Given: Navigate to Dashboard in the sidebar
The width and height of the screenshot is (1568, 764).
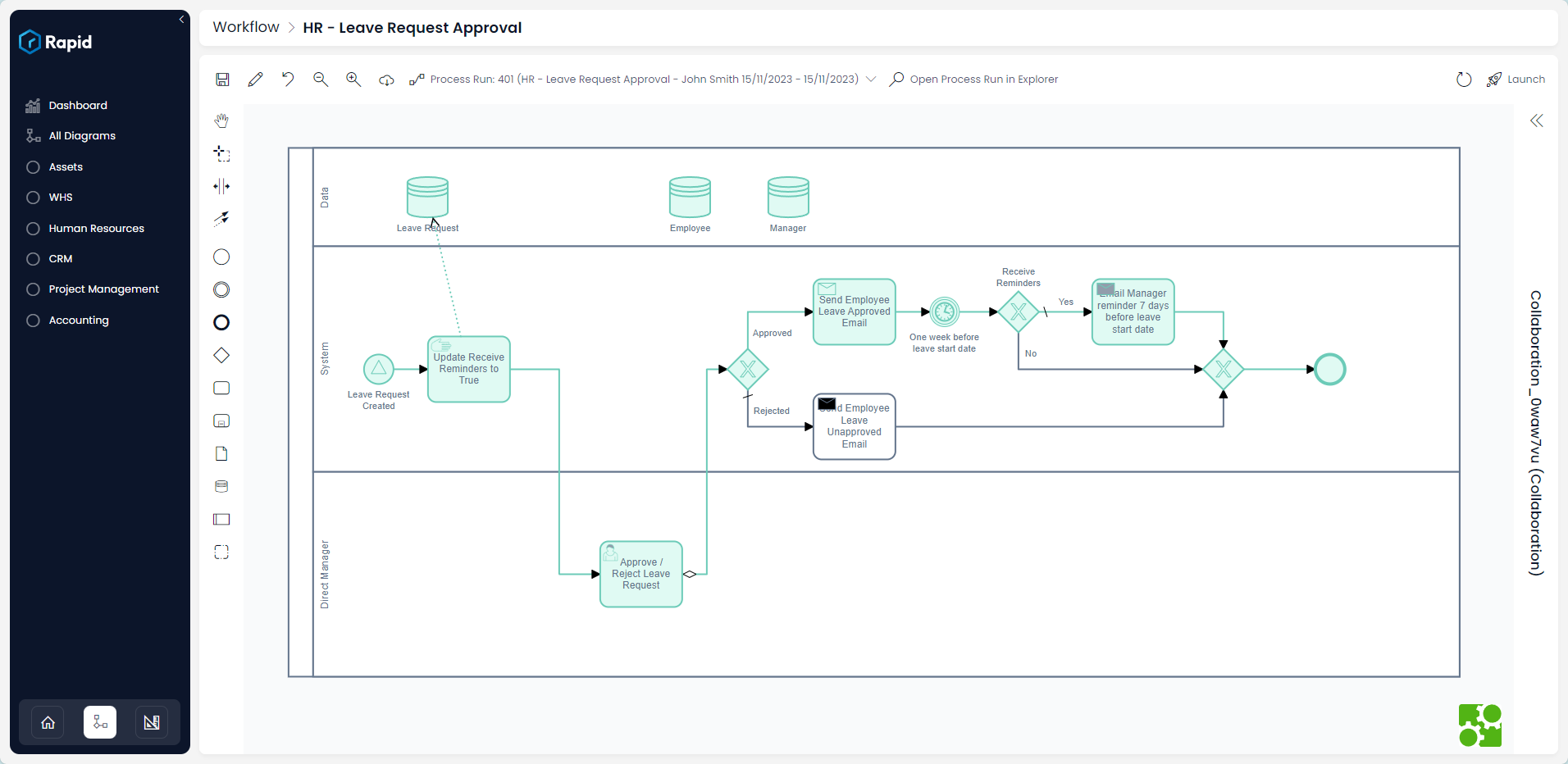Looking at the screenshot, I should tap(78, 105).
